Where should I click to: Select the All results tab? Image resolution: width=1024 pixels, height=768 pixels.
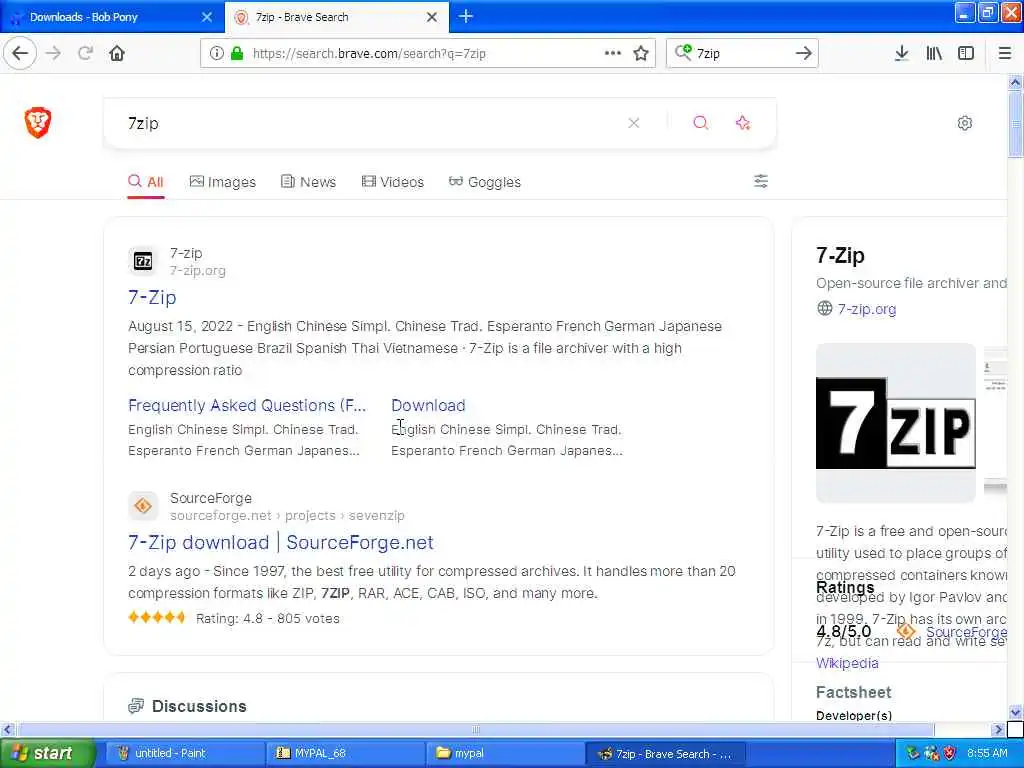click(146, 182)
